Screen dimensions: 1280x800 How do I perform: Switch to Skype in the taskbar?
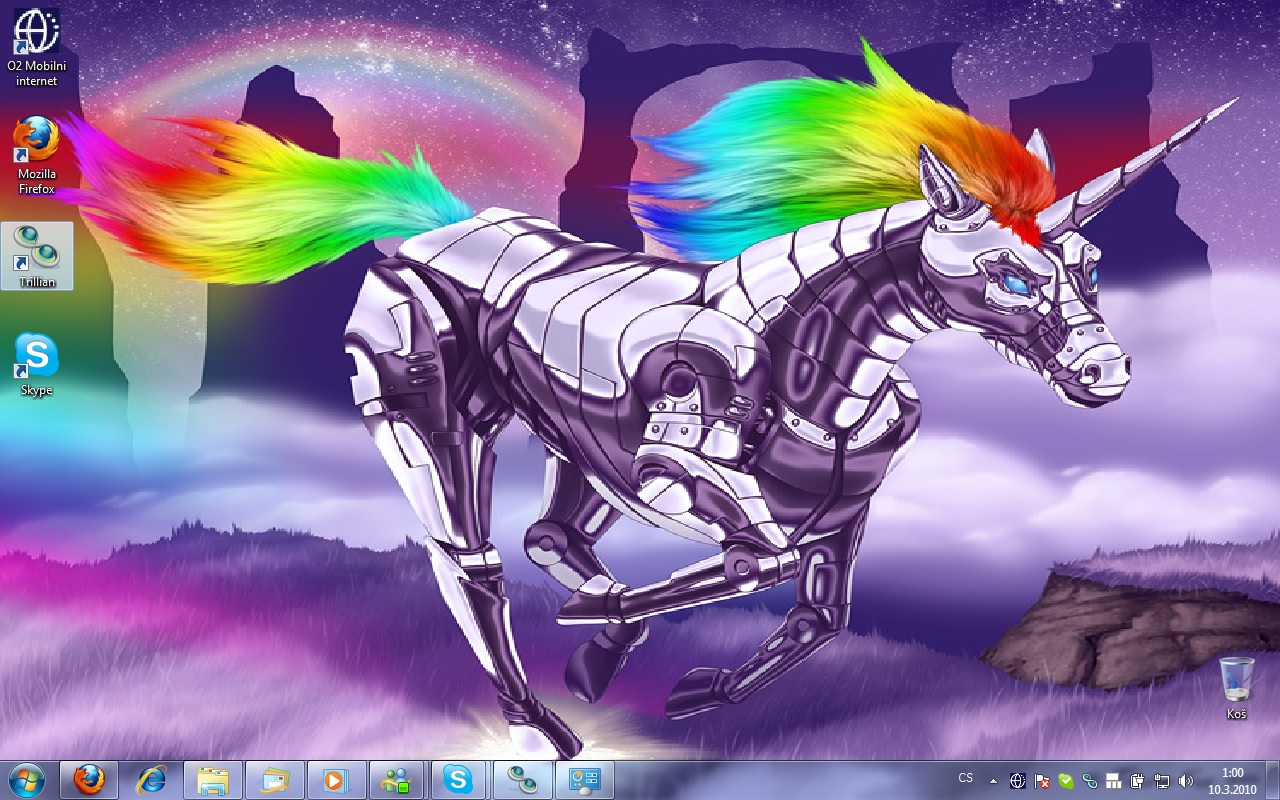459,779
